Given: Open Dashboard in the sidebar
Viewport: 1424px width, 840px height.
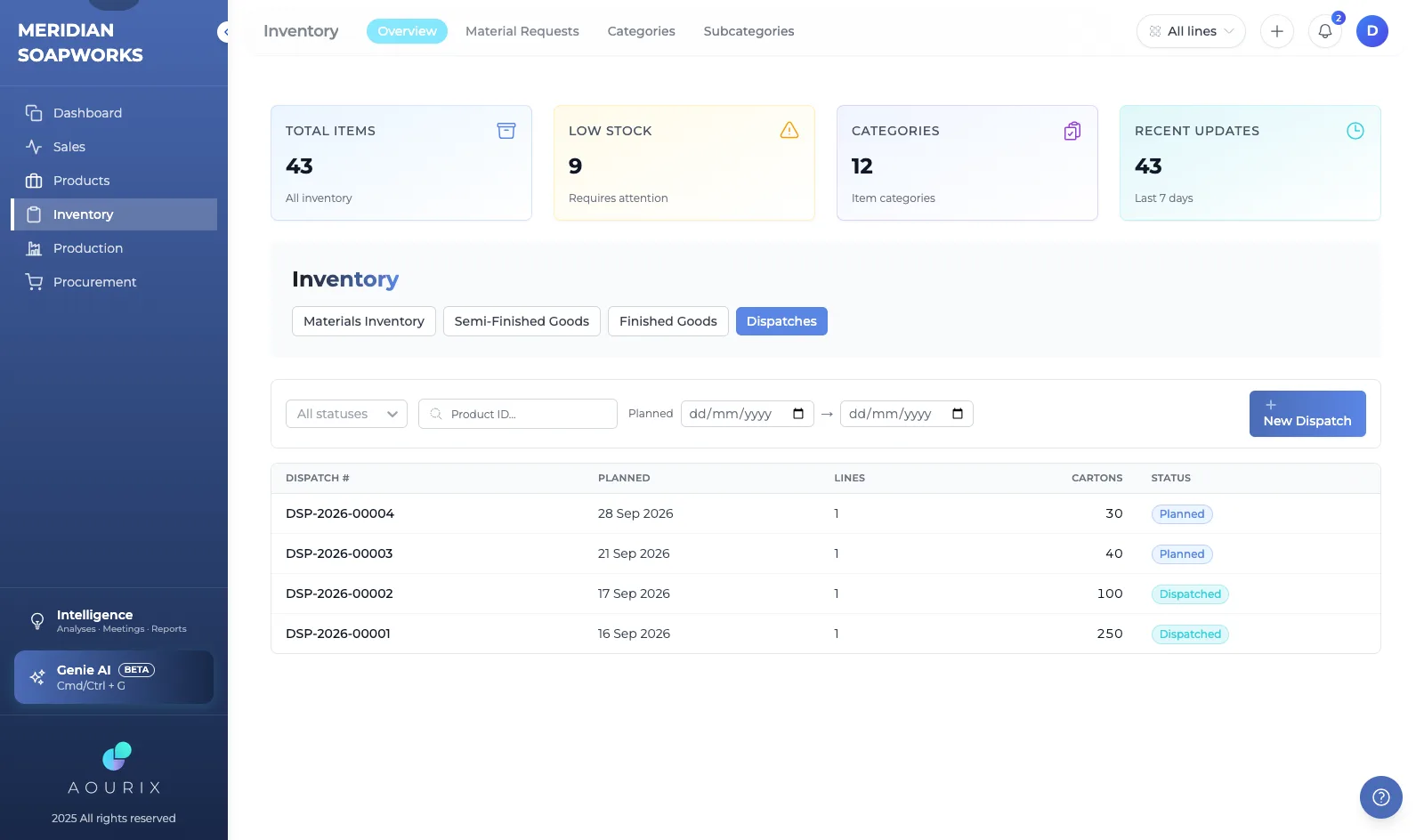Looking at the screenshot, I should tap(114, 113).
